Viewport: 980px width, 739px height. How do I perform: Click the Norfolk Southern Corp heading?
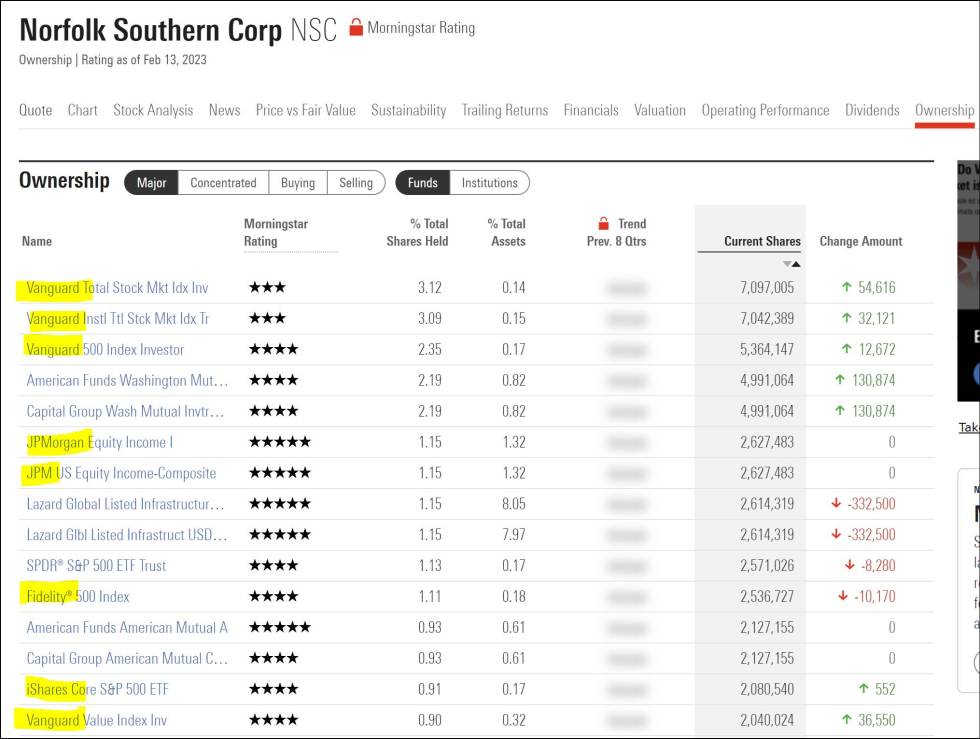point(151,30)
